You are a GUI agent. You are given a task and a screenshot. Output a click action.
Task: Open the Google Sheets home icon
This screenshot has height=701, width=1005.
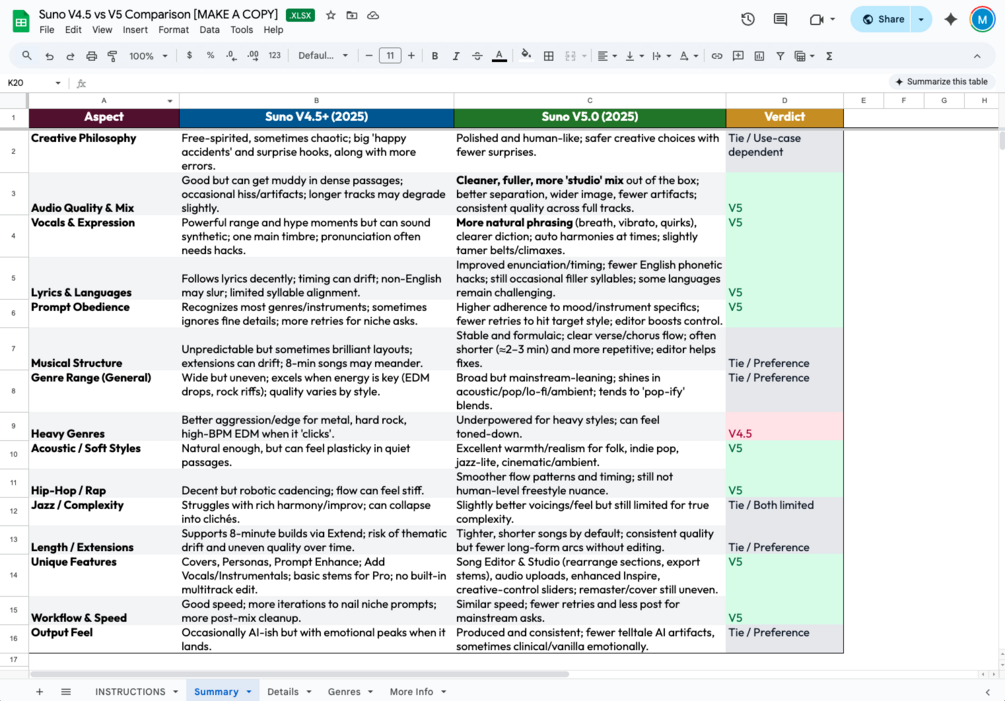coord(21,21)
